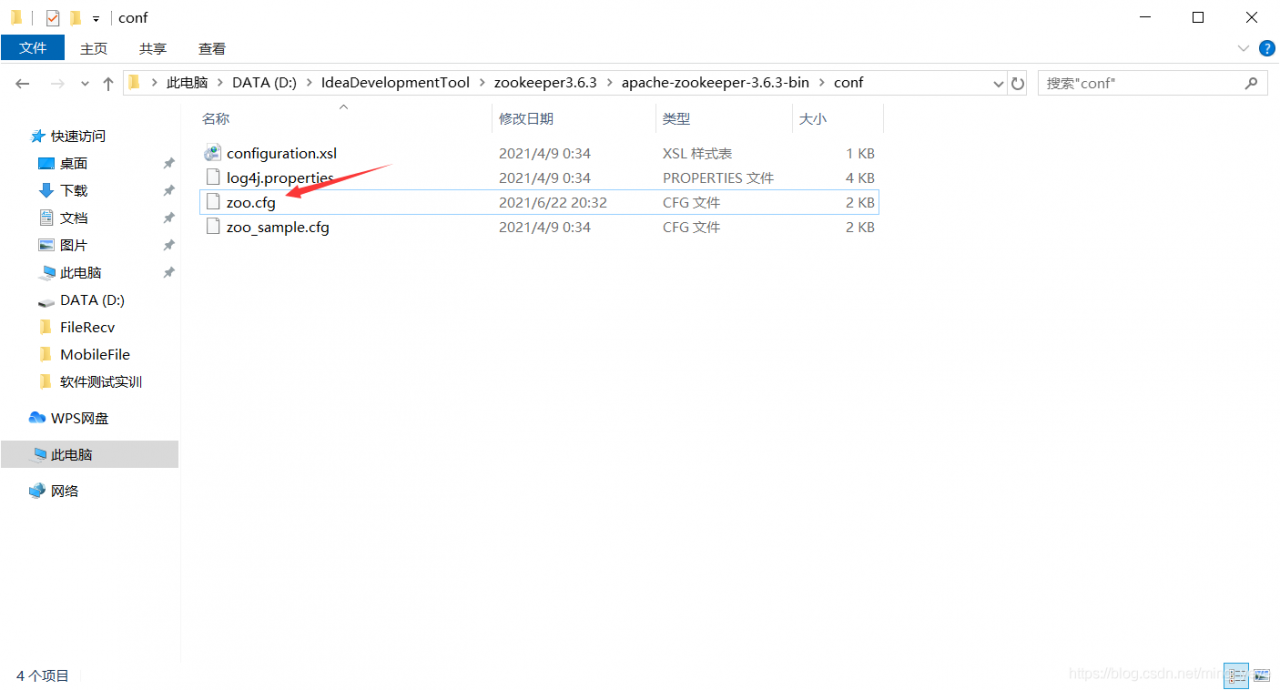The width and height of the screenshot is (1280, 690).
Task: Click the properties checkmark quick access icon
Action: (x=52, y=18)
